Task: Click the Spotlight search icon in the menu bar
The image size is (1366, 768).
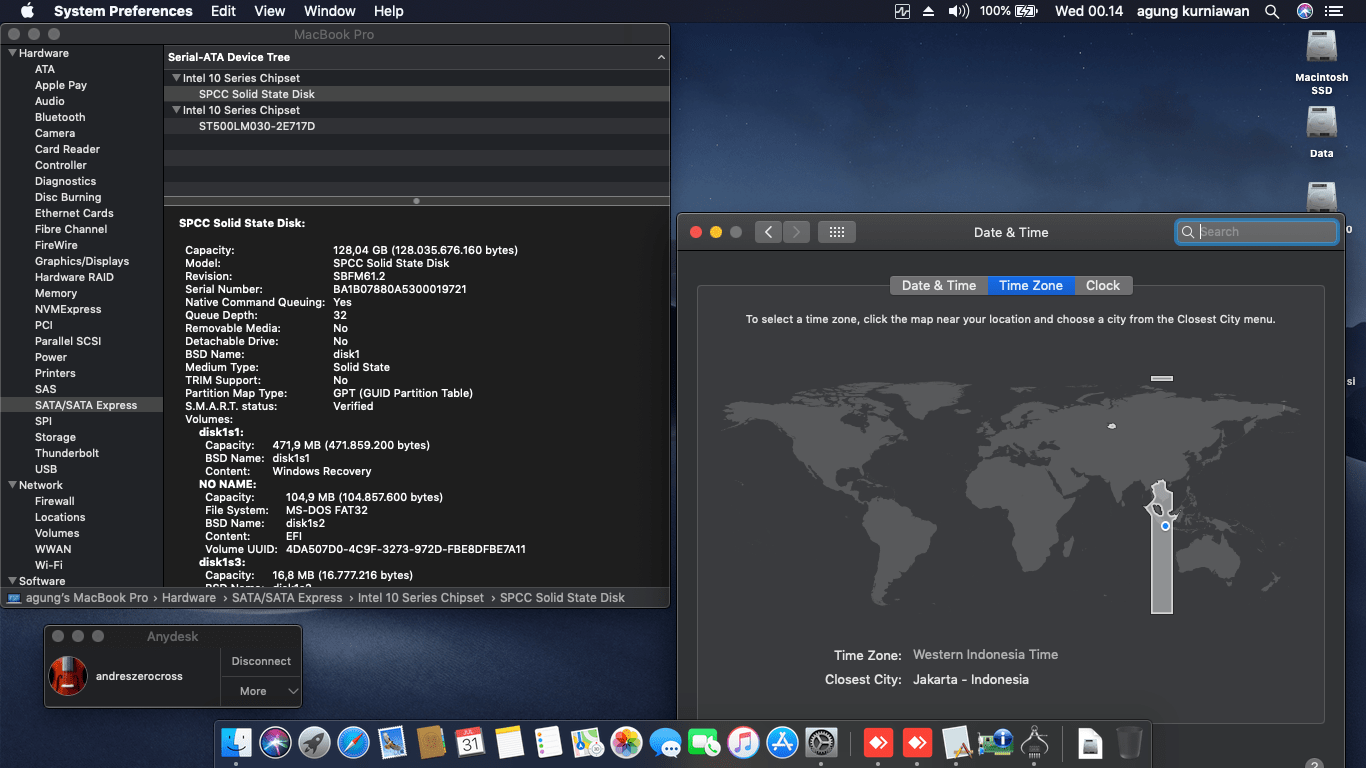Action: (1272, 11)
